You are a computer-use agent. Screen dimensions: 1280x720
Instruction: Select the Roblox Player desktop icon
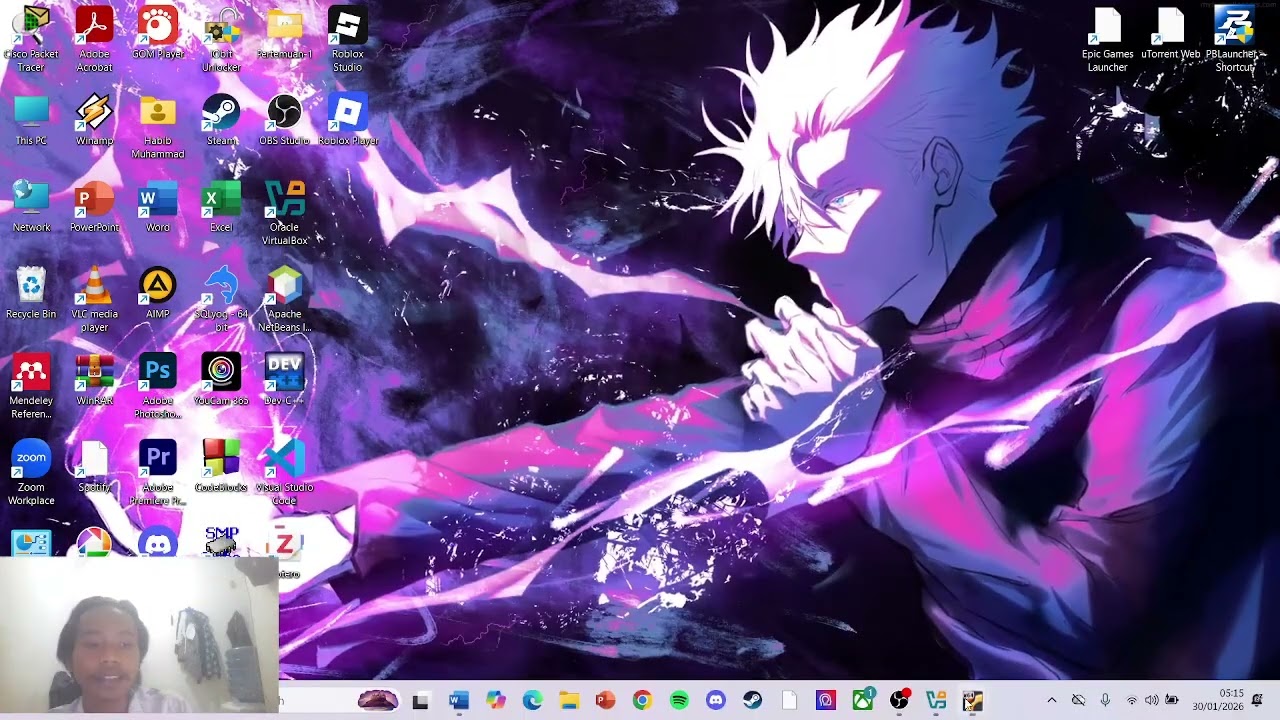(347, 120)
